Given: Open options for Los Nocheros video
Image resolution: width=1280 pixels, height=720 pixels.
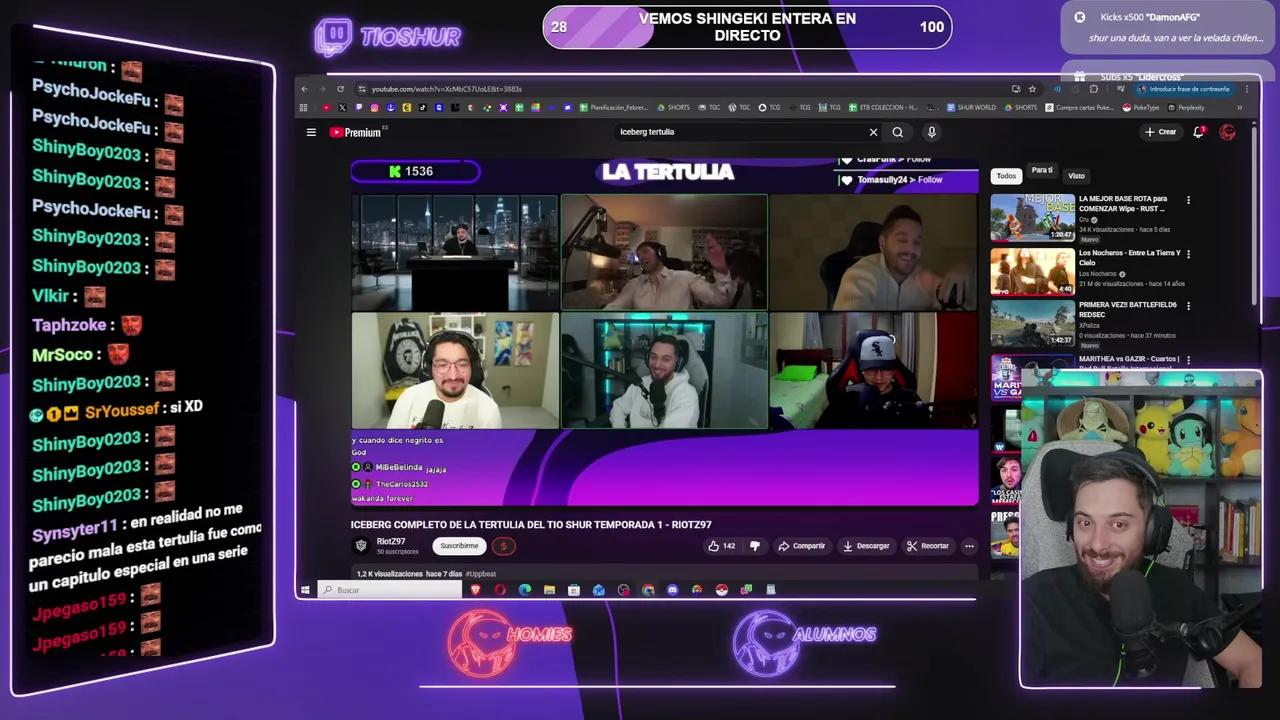Looking at the screenshot, I should point(1188,254).
